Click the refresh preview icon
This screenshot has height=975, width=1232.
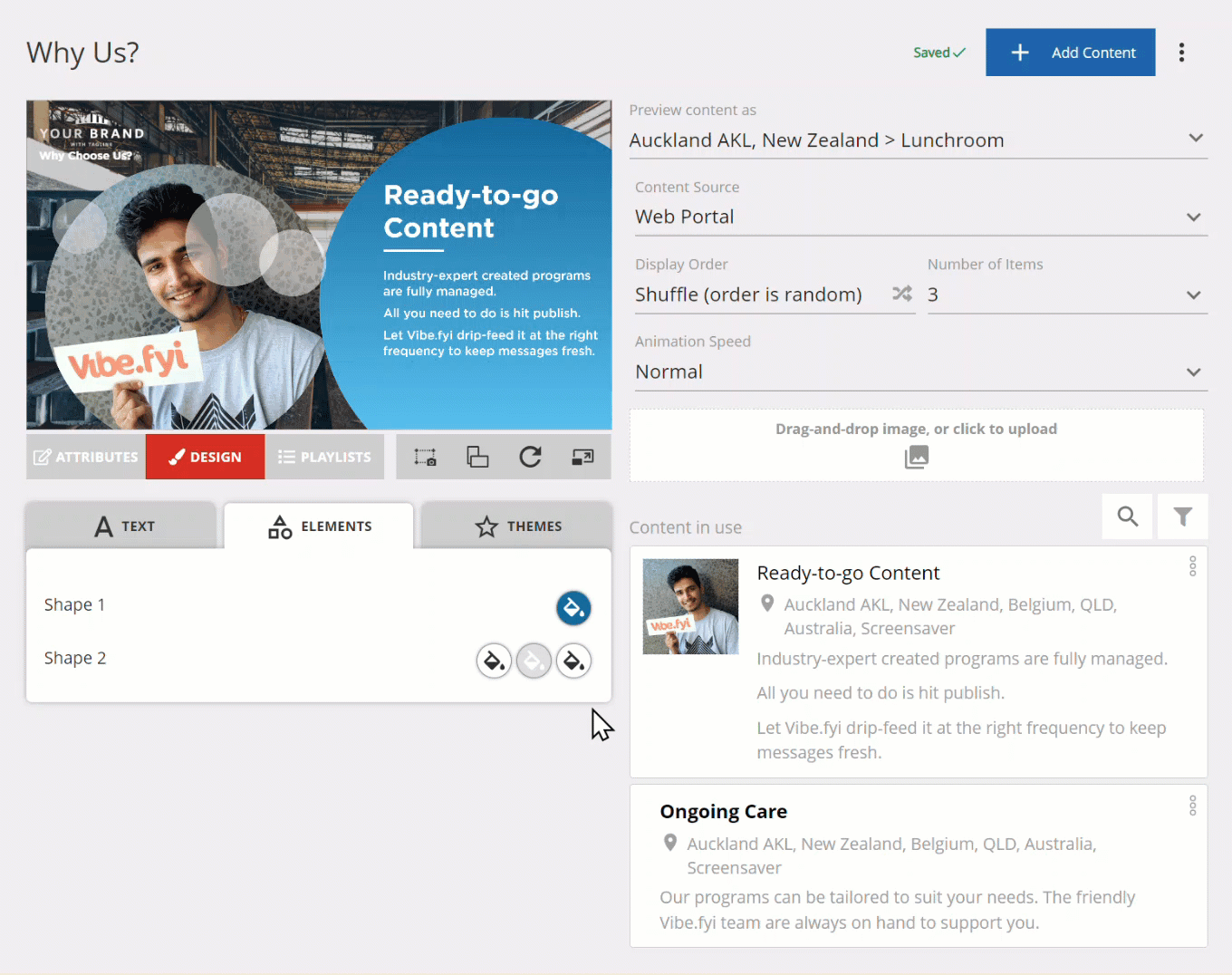tap(530, 457)
